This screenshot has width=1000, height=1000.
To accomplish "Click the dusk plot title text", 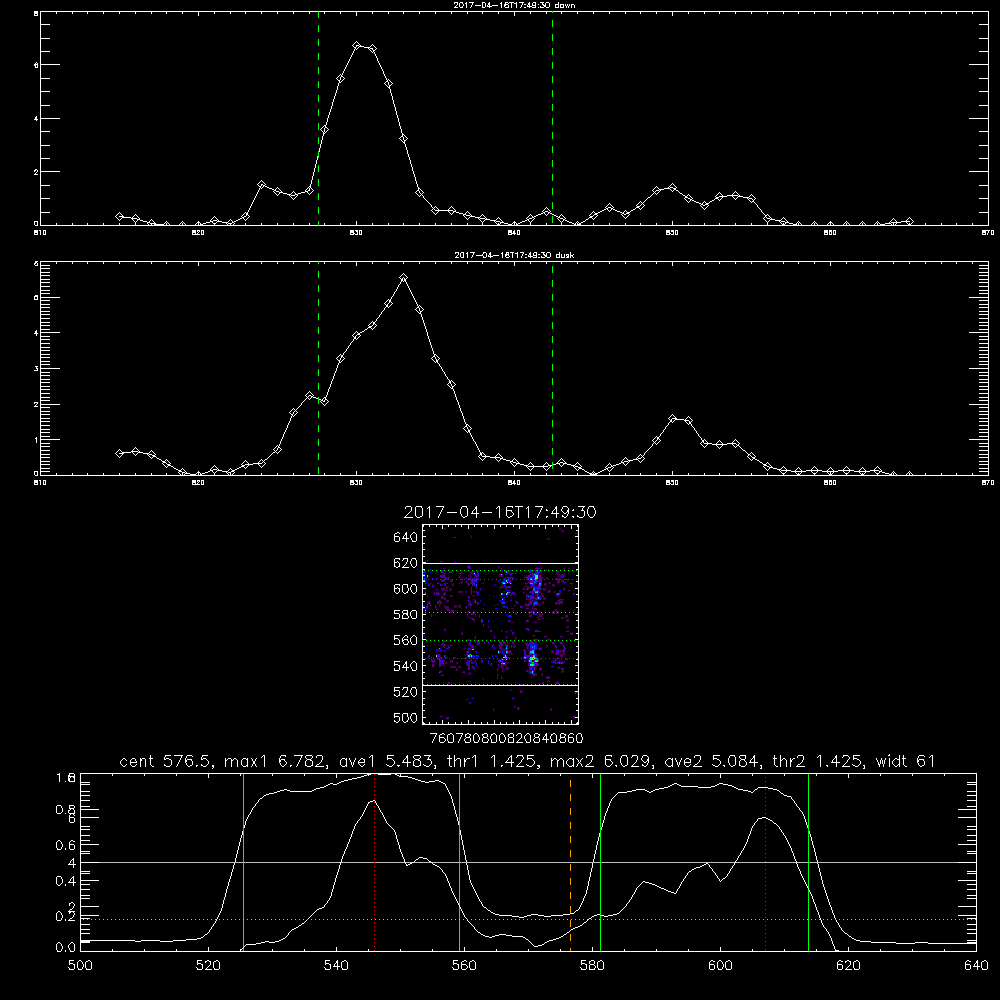I will (514, 255).
